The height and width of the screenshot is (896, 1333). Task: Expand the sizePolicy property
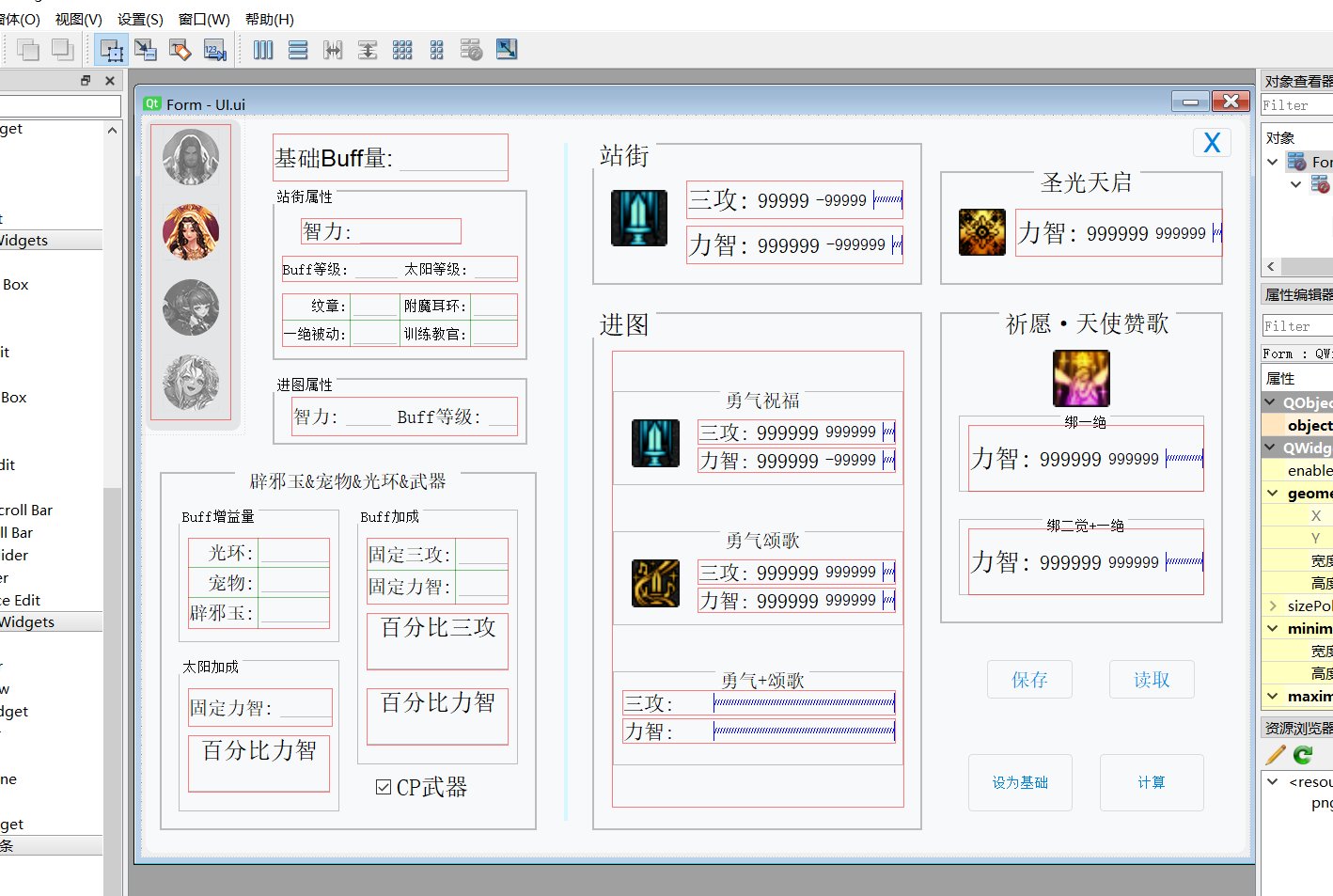click(x=1273, y=605)
